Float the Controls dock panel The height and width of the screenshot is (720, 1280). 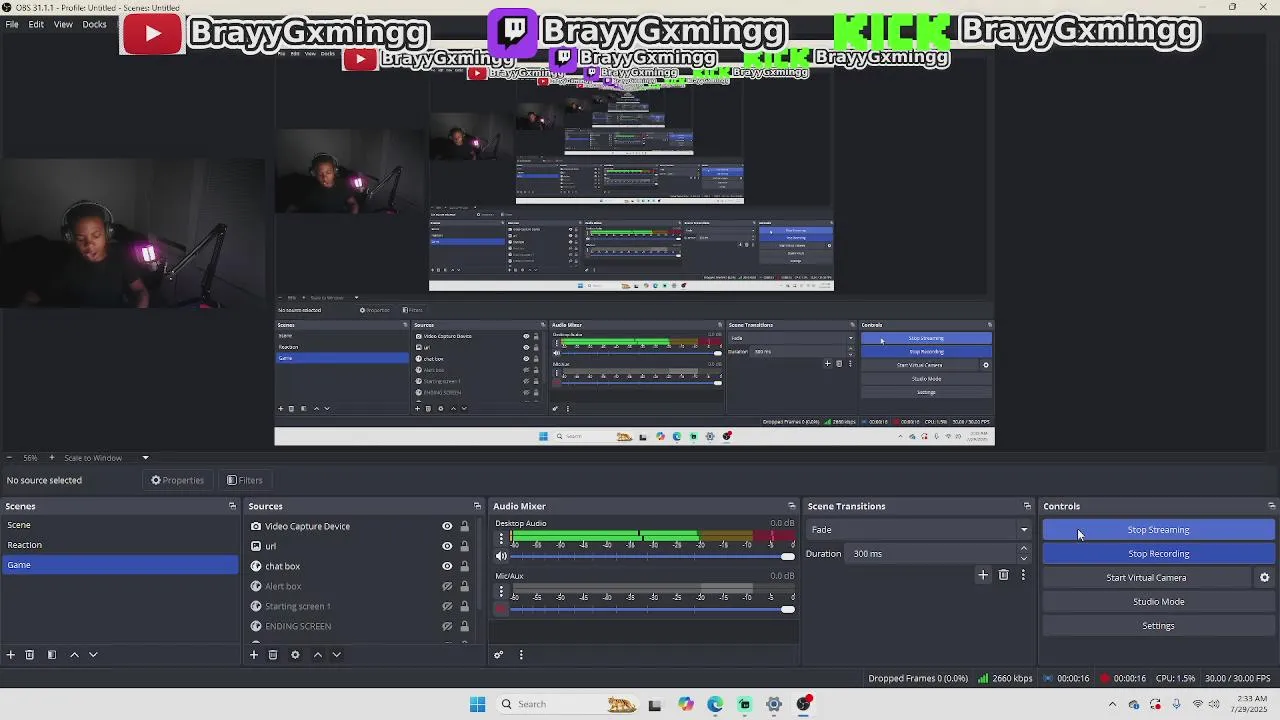(x=1271, y=506)
